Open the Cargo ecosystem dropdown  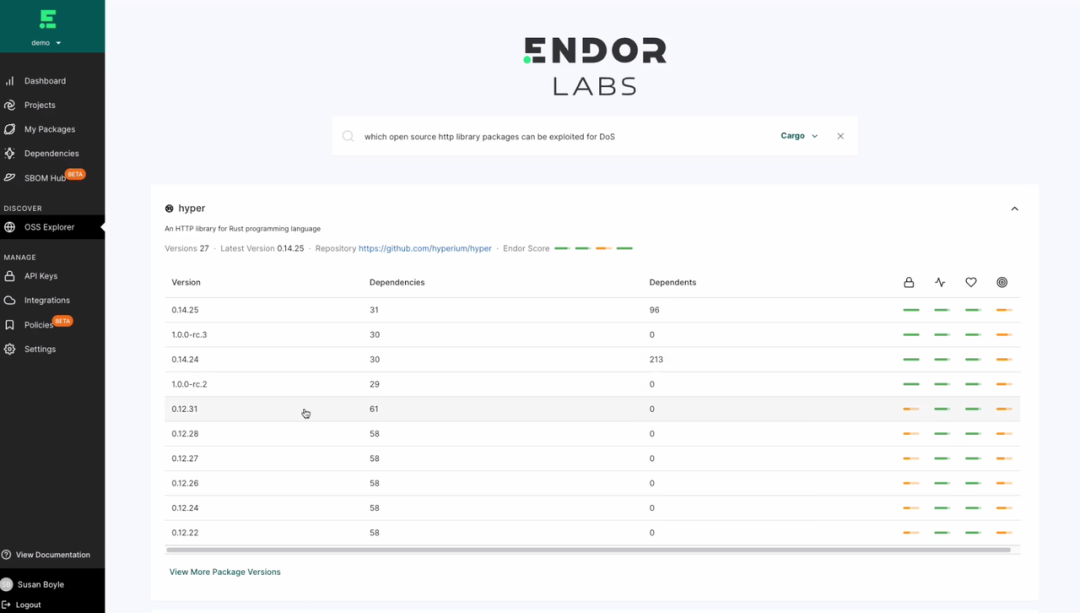pos(799,136)
